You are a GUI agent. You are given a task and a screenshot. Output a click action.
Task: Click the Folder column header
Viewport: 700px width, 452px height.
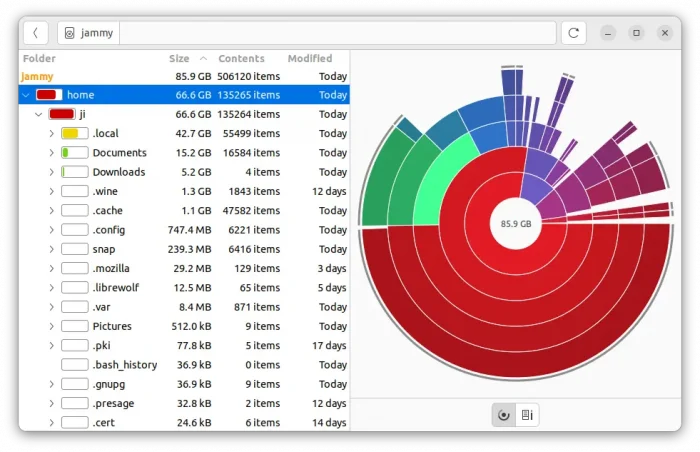click(40, 59)
